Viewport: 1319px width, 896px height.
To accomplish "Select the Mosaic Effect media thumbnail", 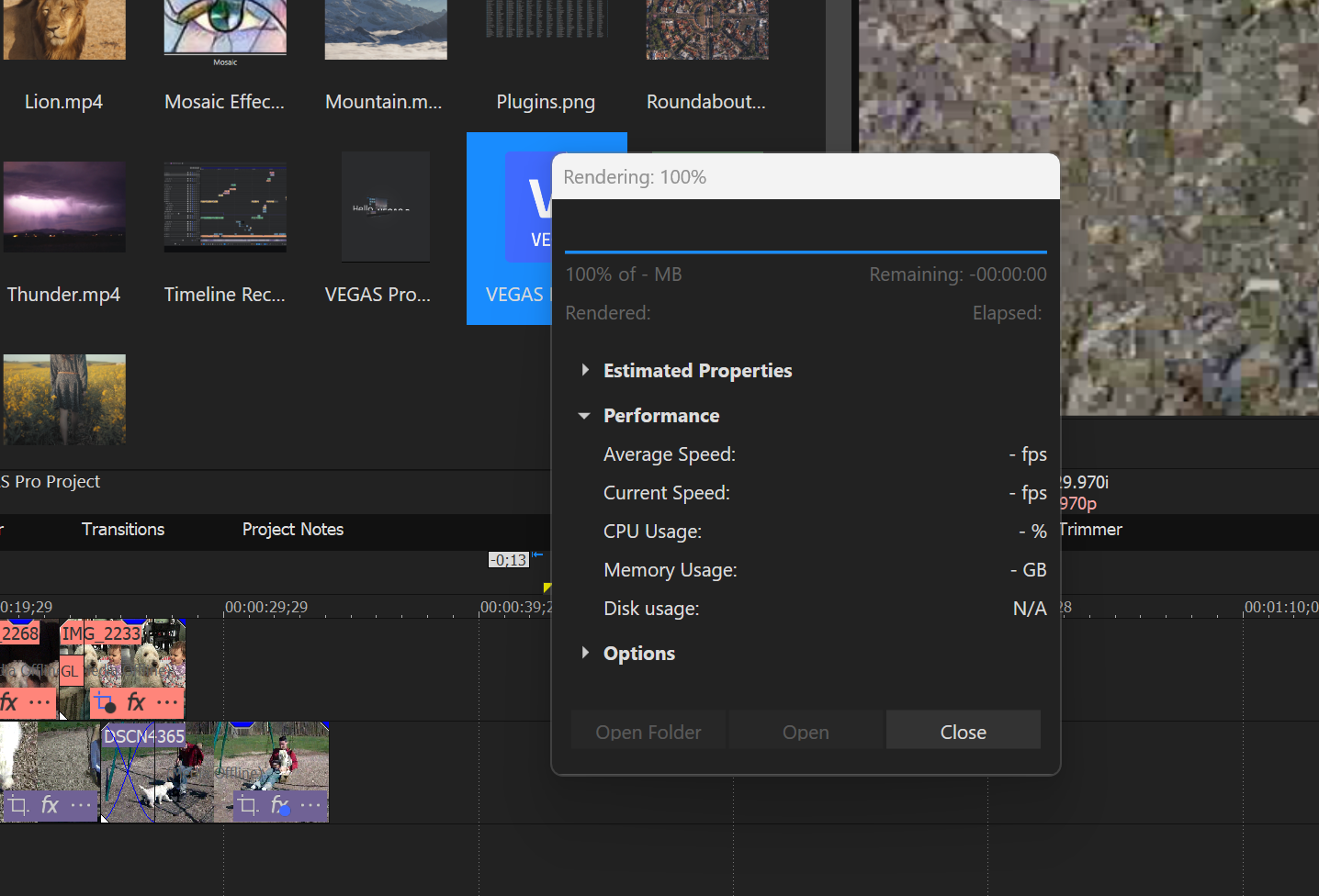I will click(x=225, y=29).
